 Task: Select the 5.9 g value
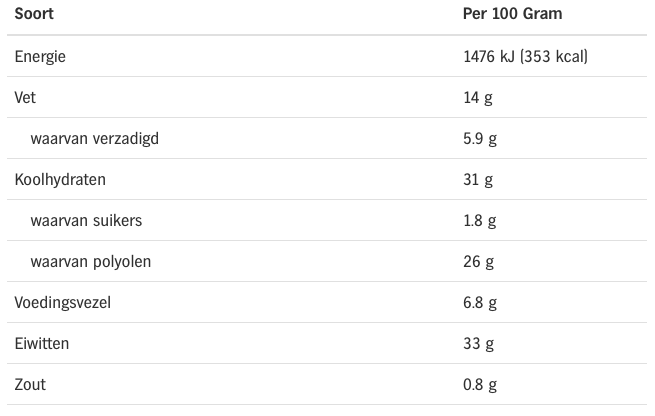480,138
